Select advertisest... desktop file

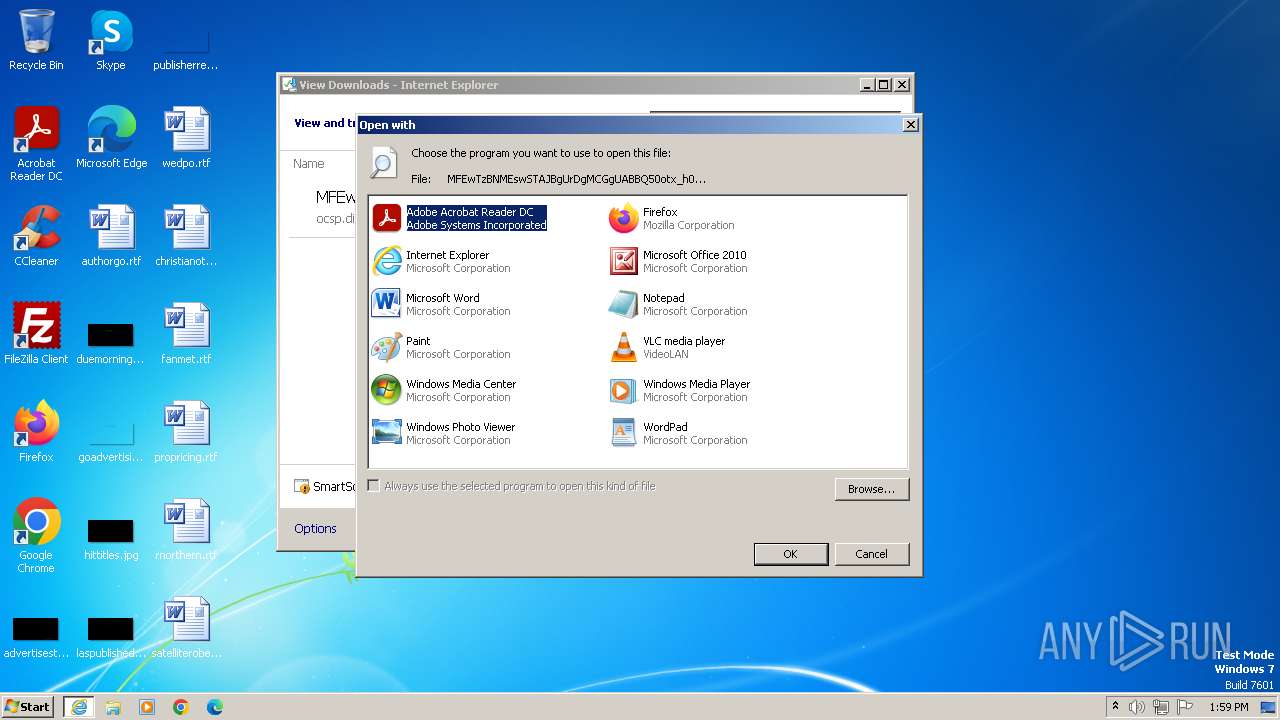coord(36,638)
